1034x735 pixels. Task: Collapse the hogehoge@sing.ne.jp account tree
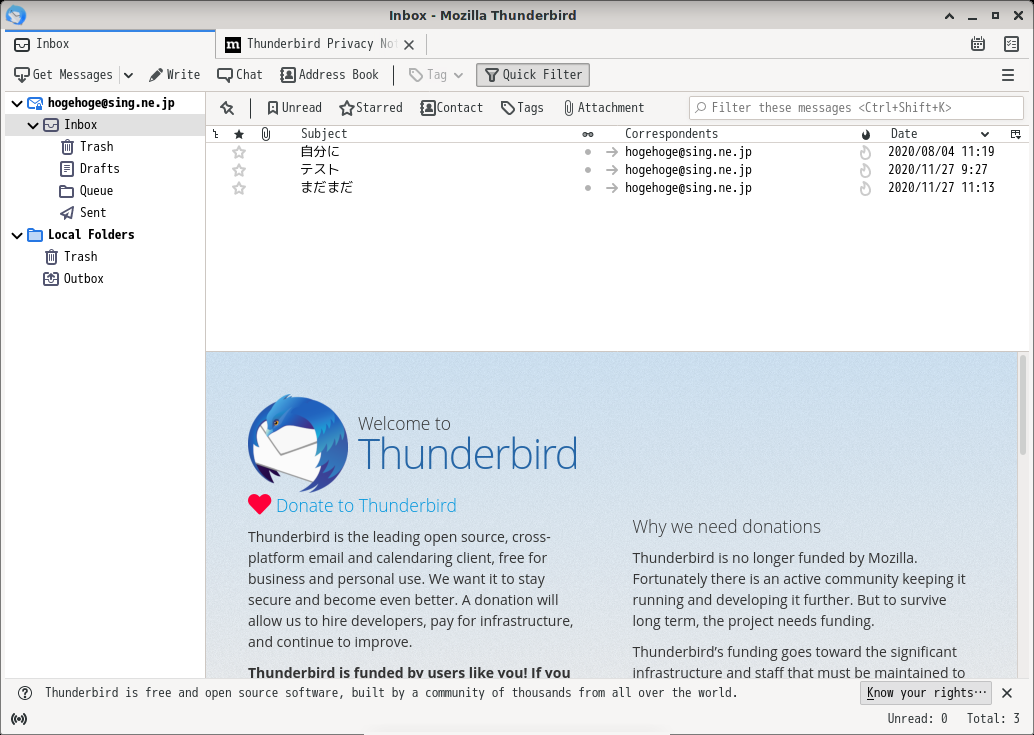[x=17, y=103]
